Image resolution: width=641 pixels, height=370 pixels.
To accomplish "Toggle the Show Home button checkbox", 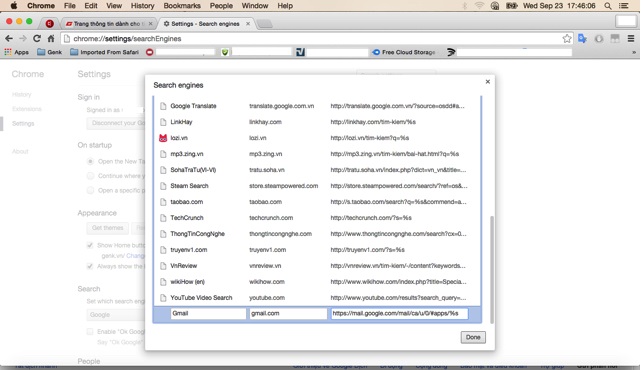I will coord(90,245).
